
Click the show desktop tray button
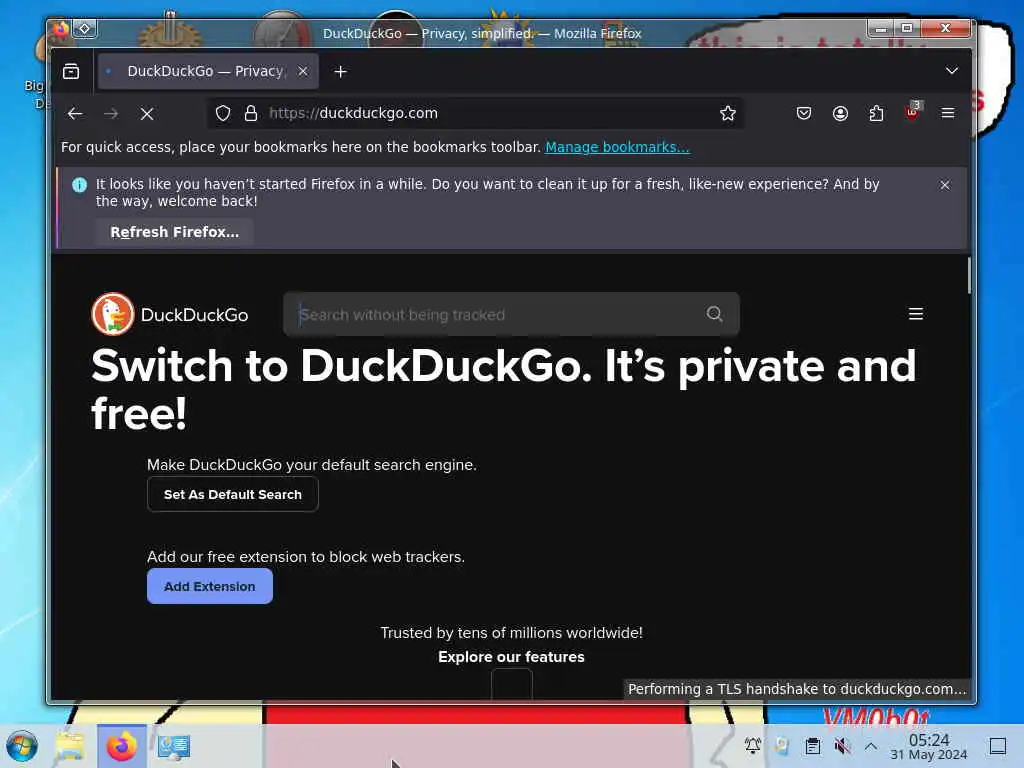pyautogui.click(x=997, y=745)
